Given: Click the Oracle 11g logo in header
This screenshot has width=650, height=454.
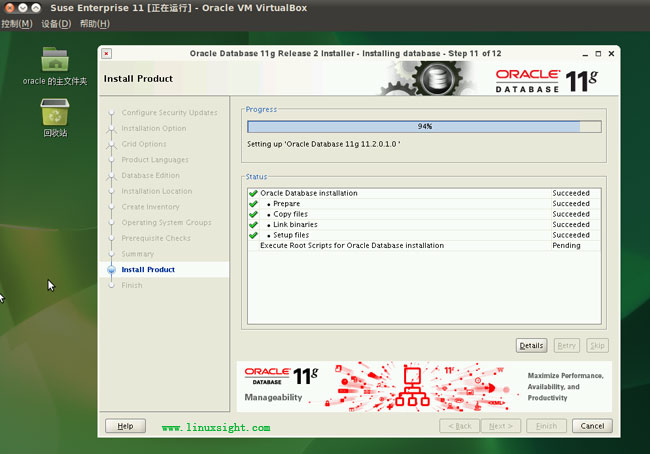Looking at the screenshot, I should 547,81.
